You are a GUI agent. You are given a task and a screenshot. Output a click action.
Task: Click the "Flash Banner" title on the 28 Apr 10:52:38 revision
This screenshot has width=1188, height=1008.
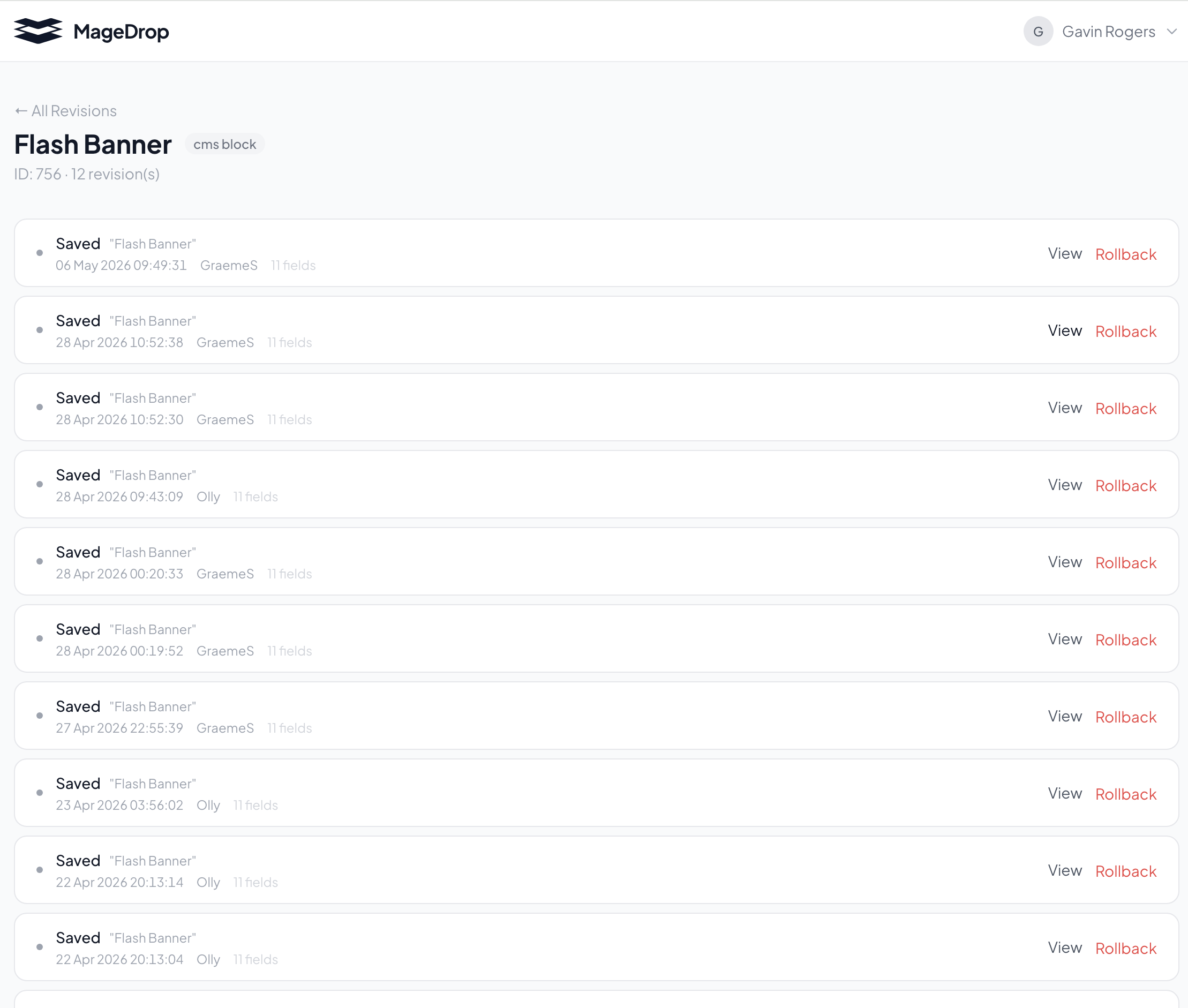click(x=153, y=322)
